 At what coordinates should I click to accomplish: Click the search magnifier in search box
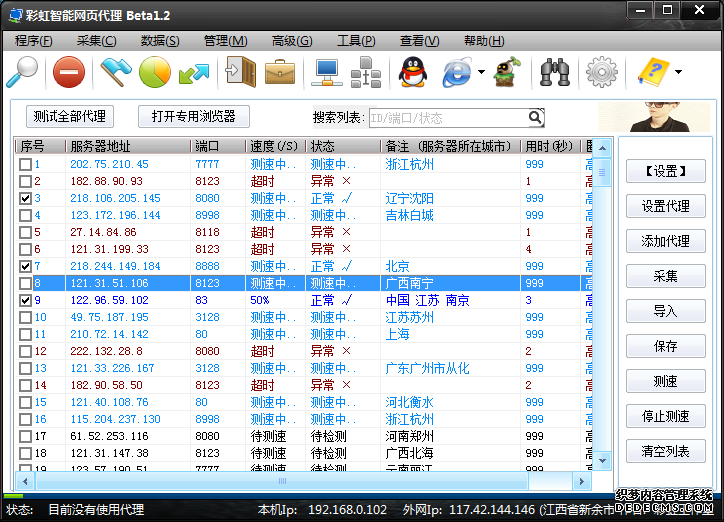535,117
